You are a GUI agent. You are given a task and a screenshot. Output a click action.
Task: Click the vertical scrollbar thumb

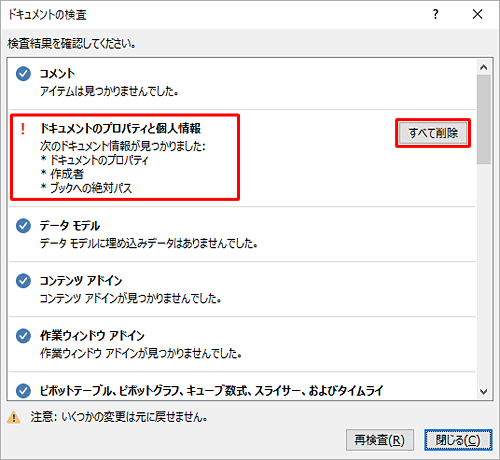[x=484, y=119]
